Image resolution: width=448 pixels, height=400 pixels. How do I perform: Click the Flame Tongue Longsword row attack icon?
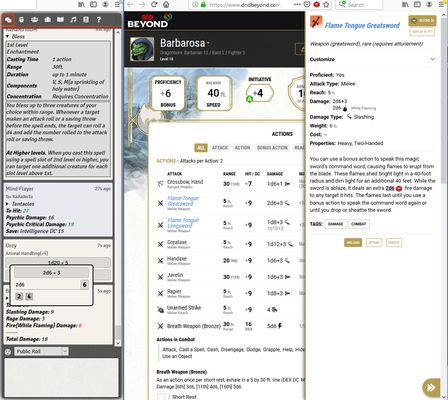160,225
